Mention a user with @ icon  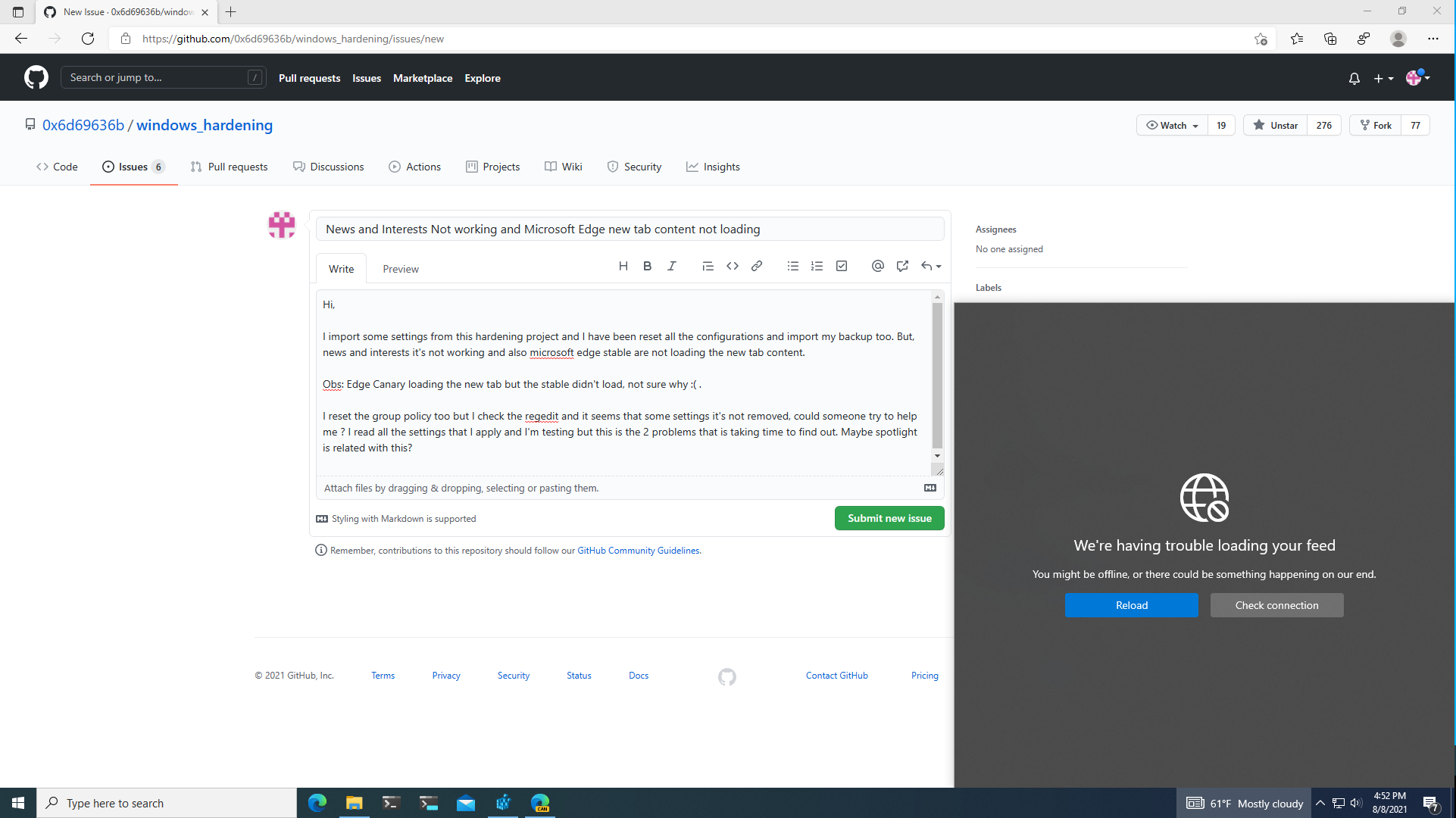(877, 266)
